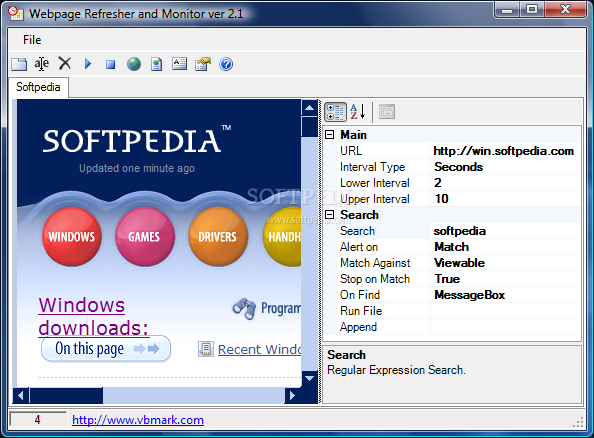Select the Upper Interval property label
This screenshot has width=594, height=438.
375,199
